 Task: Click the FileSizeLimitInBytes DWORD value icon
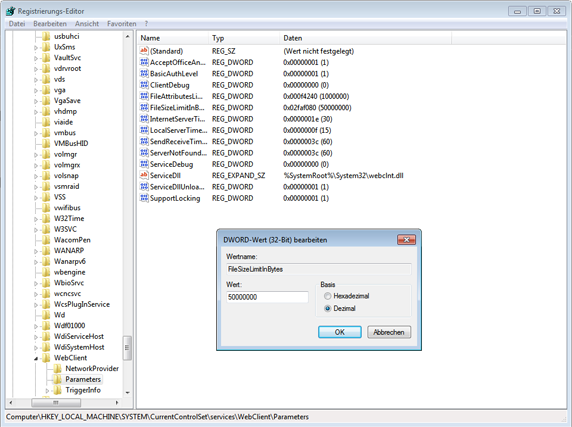tap(144, 108)
